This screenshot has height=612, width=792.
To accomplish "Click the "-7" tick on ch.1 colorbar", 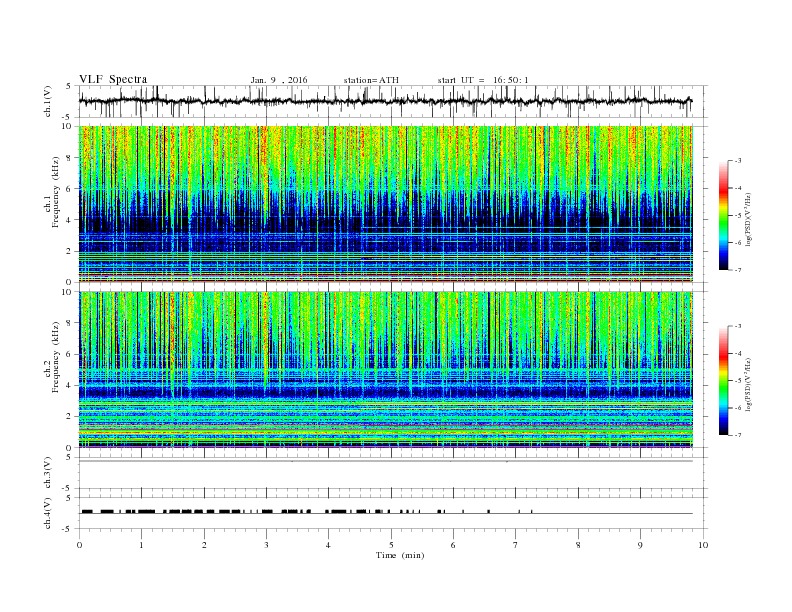I will click(738, 270).
